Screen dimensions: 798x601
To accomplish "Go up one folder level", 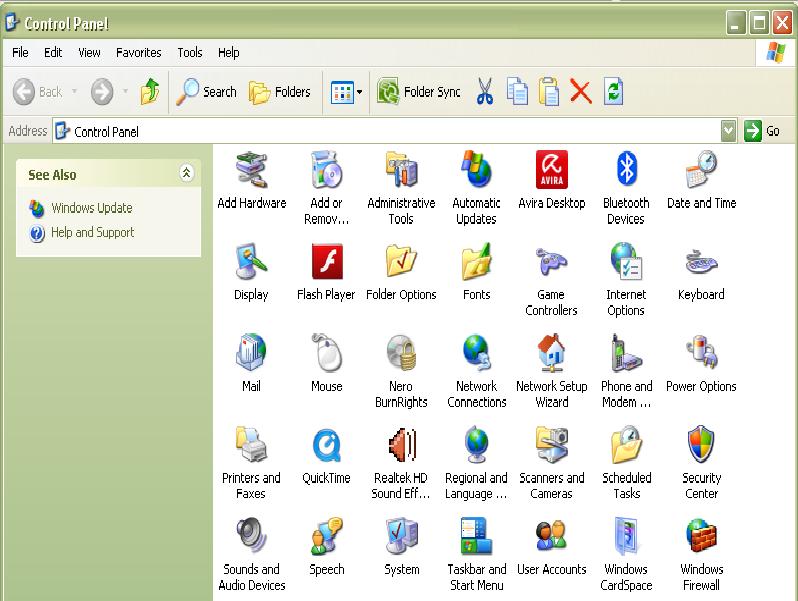I will [x=150, y=92].
